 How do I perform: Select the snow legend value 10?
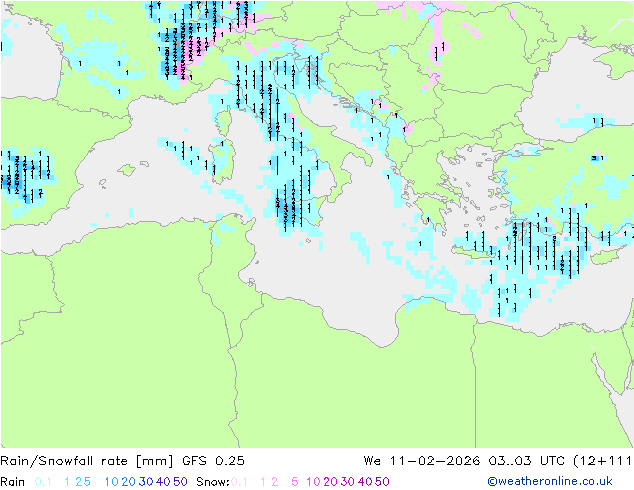tap(313, 482)
